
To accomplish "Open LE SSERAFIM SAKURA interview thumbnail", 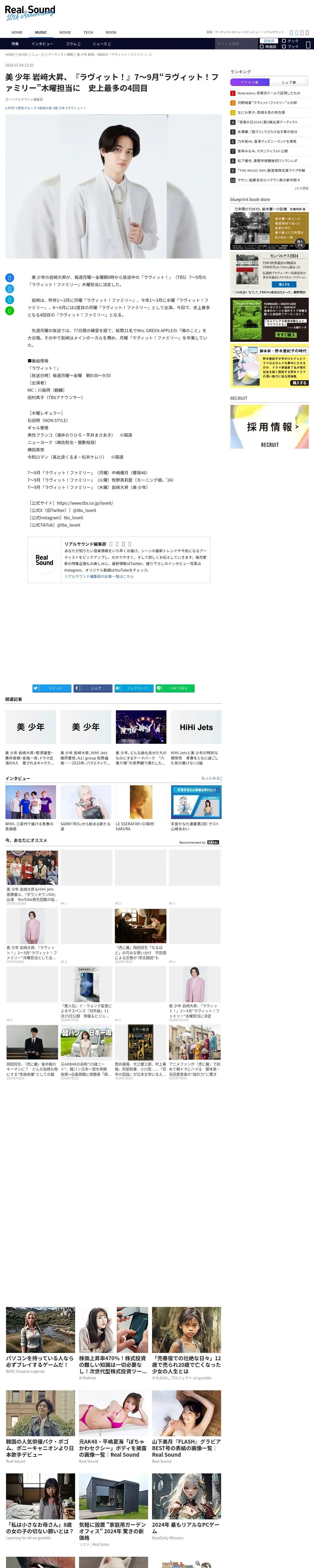I will click(x=141, y=802).
